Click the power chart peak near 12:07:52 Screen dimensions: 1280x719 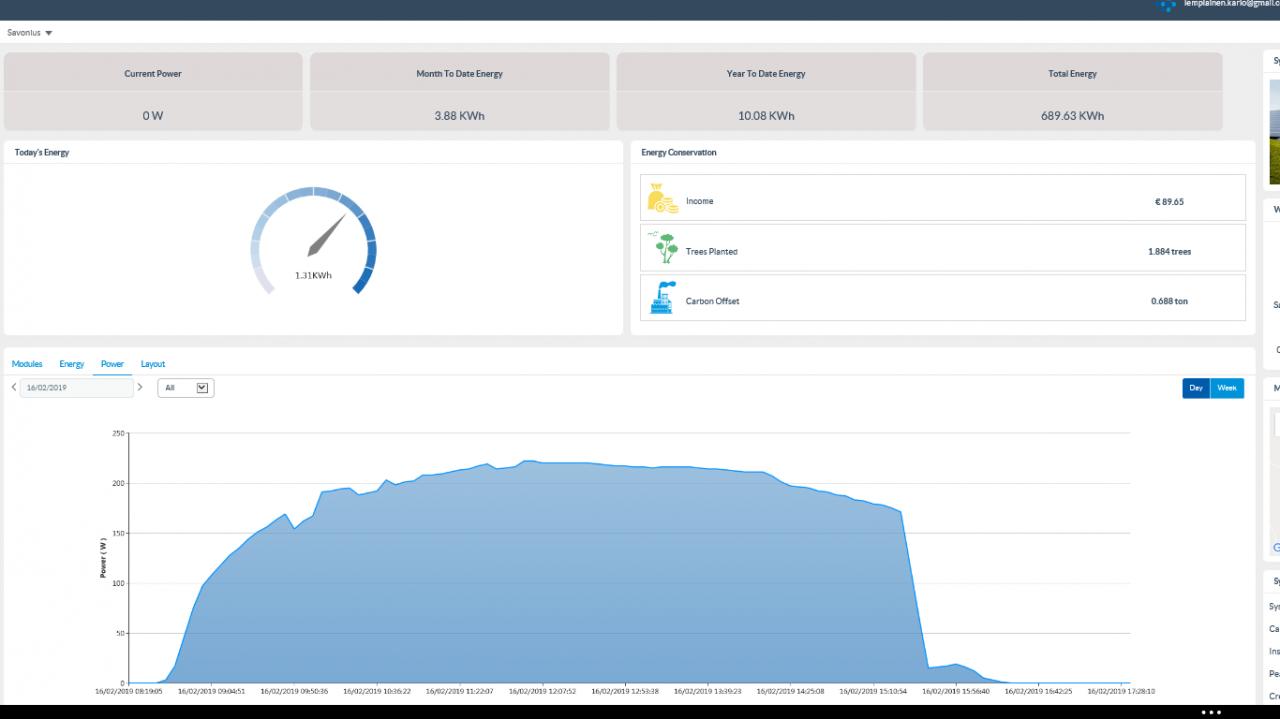pos(528,461)
